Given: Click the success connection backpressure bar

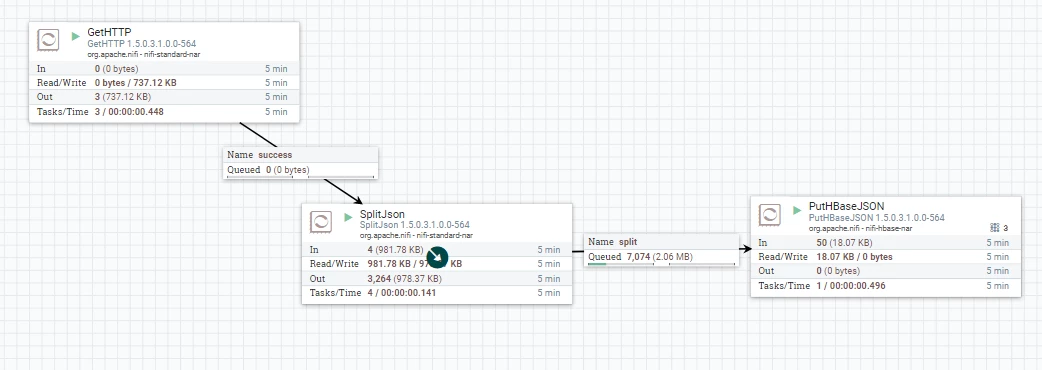Looking at the screenshot, I should click(x=300, y=177).
